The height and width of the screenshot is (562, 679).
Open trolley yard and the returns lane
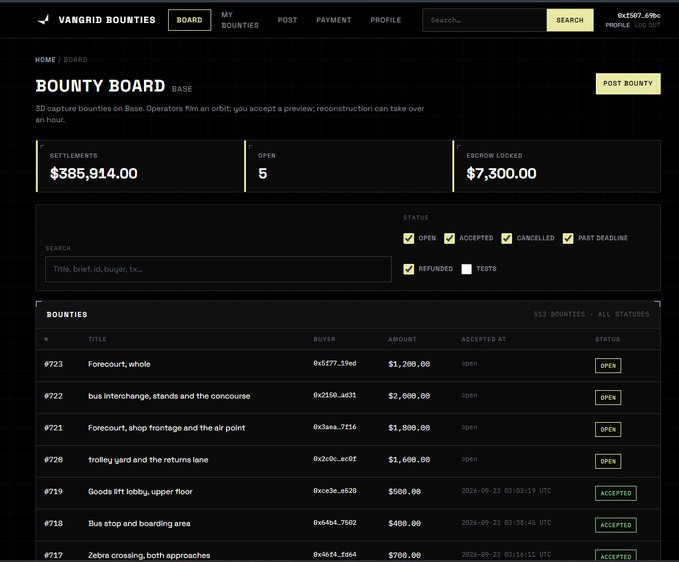pos(148,460)
